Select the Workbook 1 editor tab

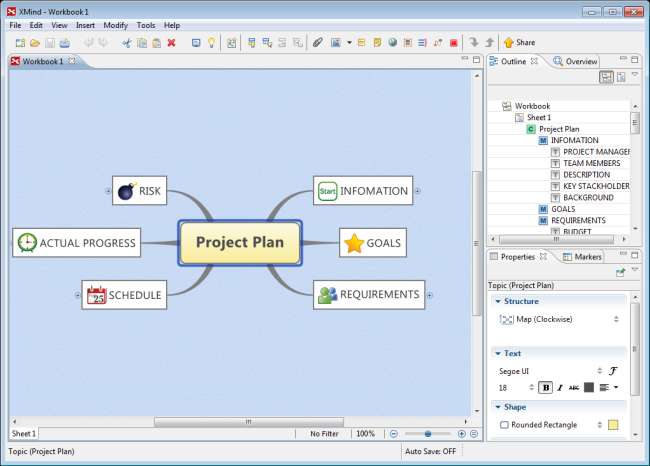[43, 61]
